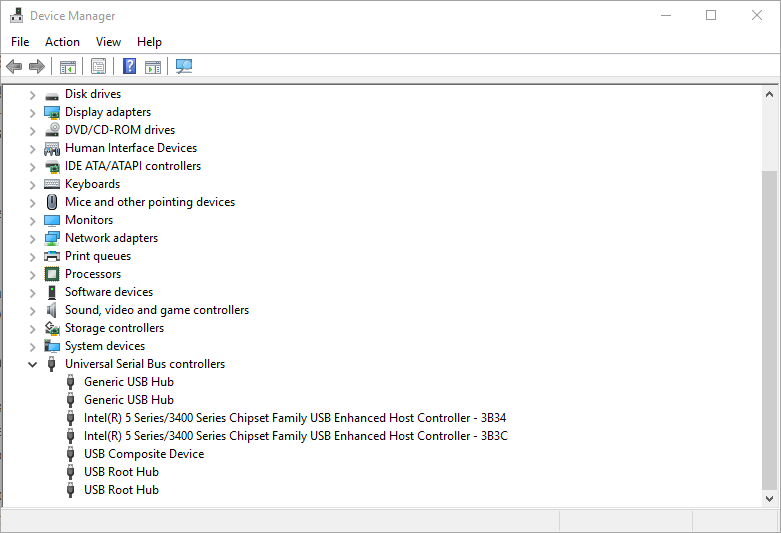Minimize the Device Manager window
Image resolution: width=781 pixels, height=533 pixels.
(665, 15)
